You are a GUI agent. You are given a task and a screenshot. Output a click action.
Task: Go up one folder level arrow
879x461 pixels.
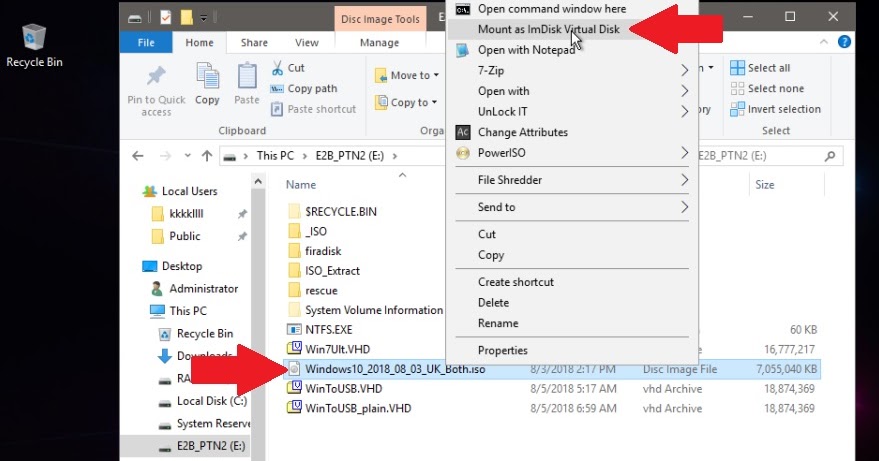207,156
